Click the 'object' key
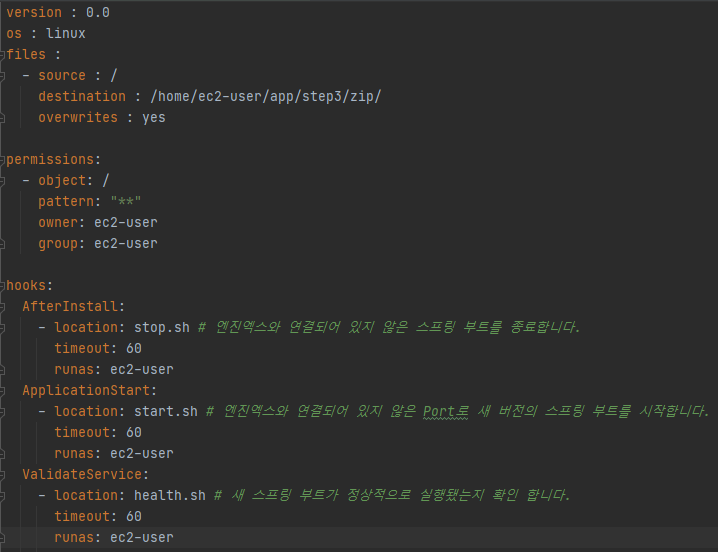This screenshot has height=552, width=718. (62, 180)
